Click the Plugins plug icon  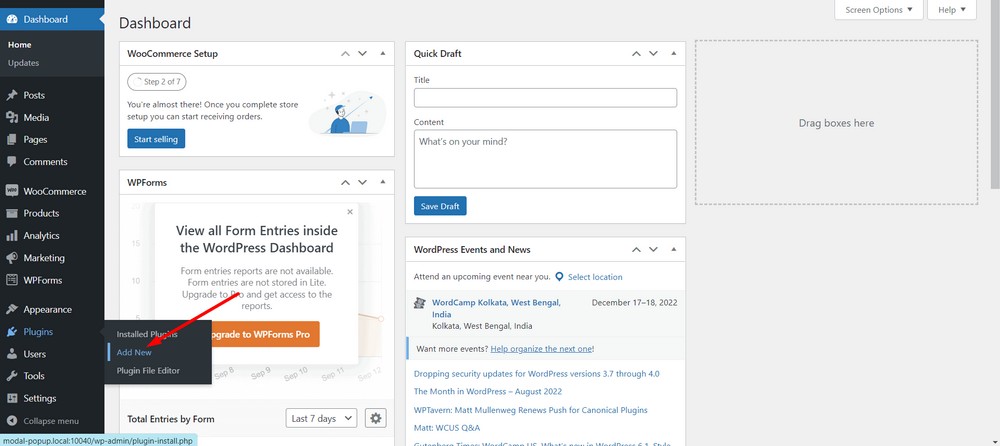[11, 332]
